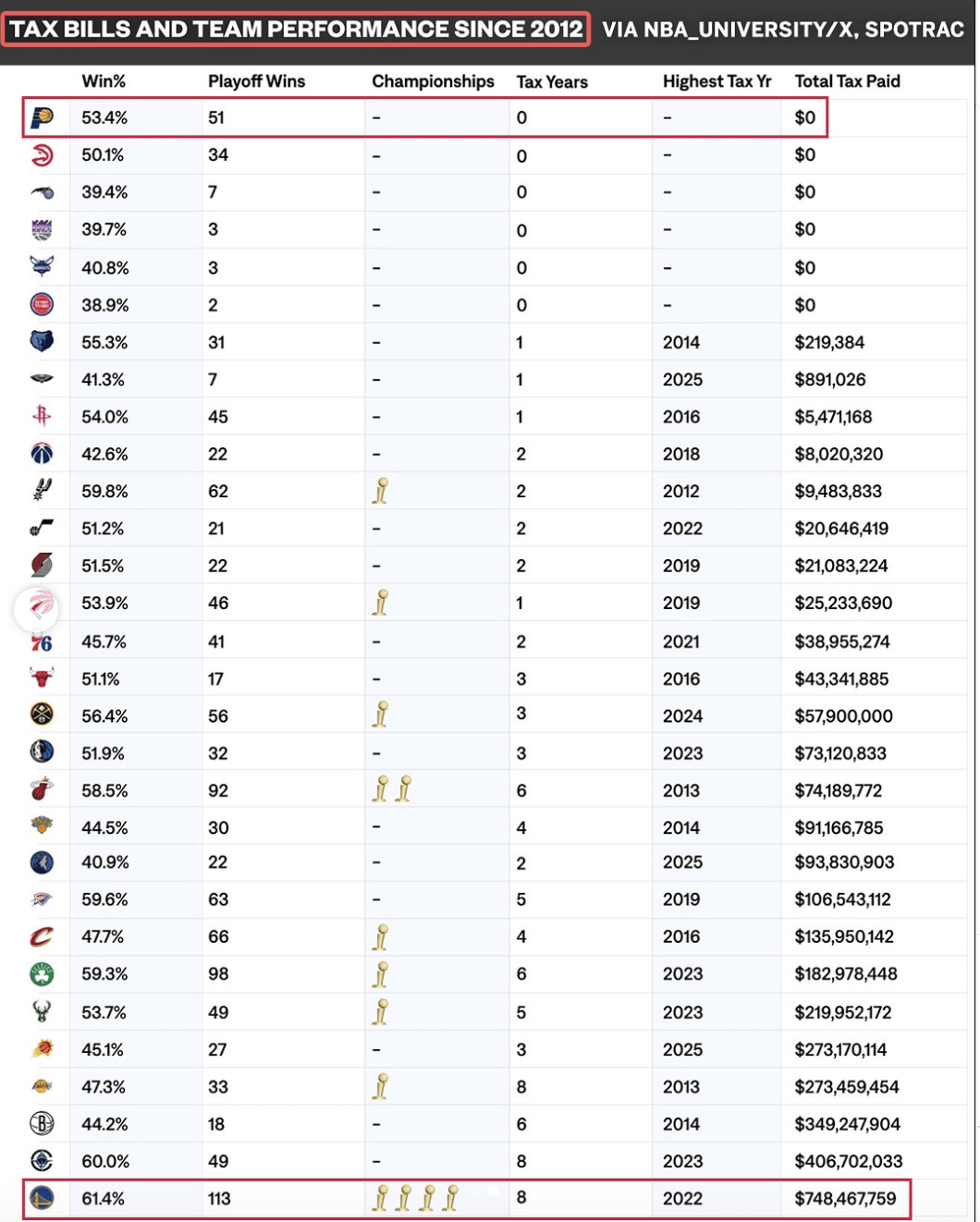Click the Miami Heat flame logo
Screen dimensions: 980x1222
point(43,789)
